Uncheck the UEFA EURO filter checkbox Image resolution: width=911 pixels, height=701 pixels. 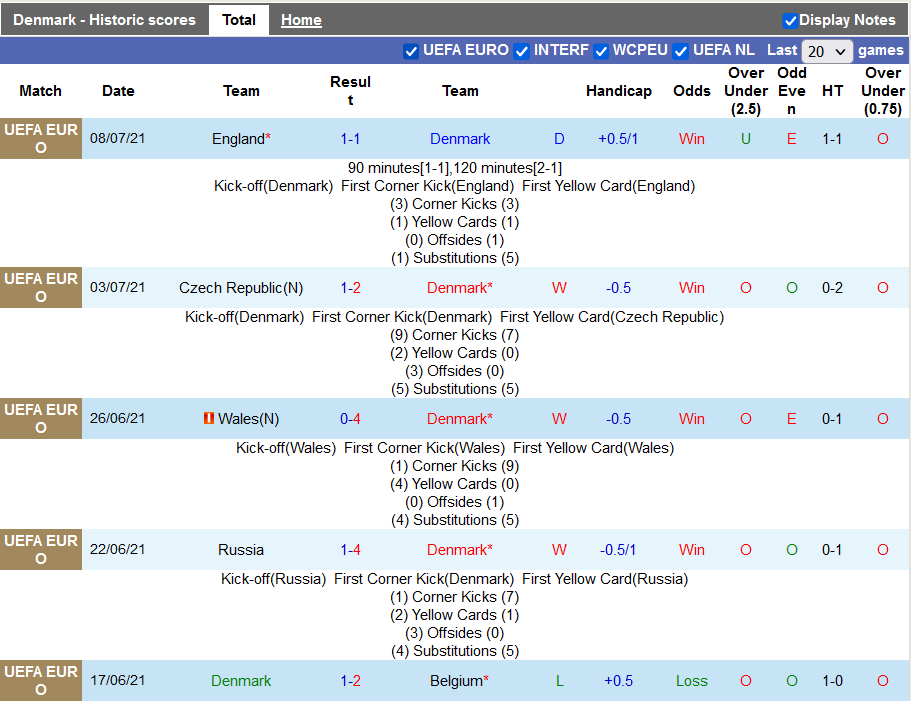tap(410, 51)
